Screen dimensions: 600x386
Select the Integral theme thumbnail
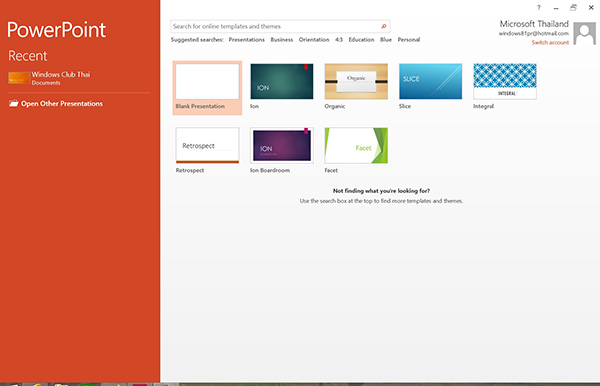pyautogui.click(x=505, y=81)
